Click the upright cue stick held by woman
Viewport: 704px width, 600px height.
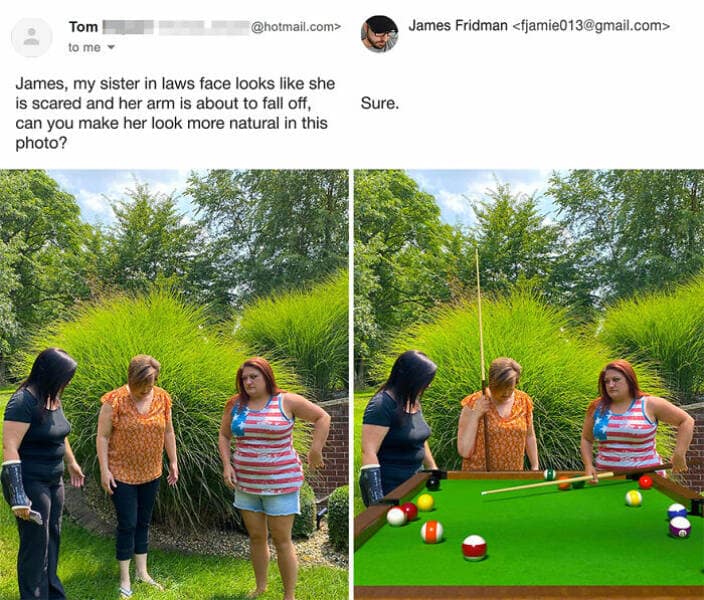pos(482,358)
